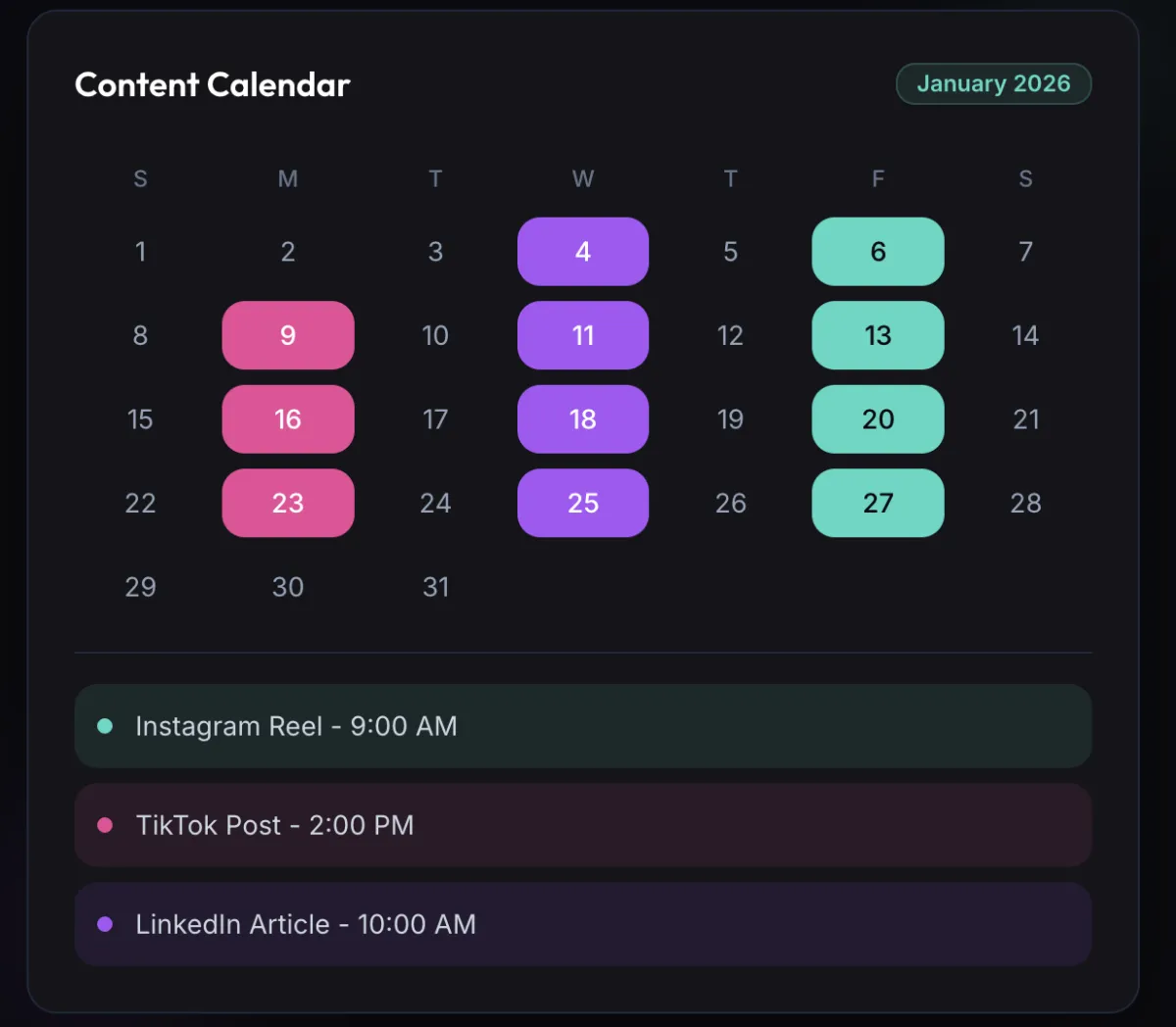Select teal day 13 date cell

[x=878, y=335]
